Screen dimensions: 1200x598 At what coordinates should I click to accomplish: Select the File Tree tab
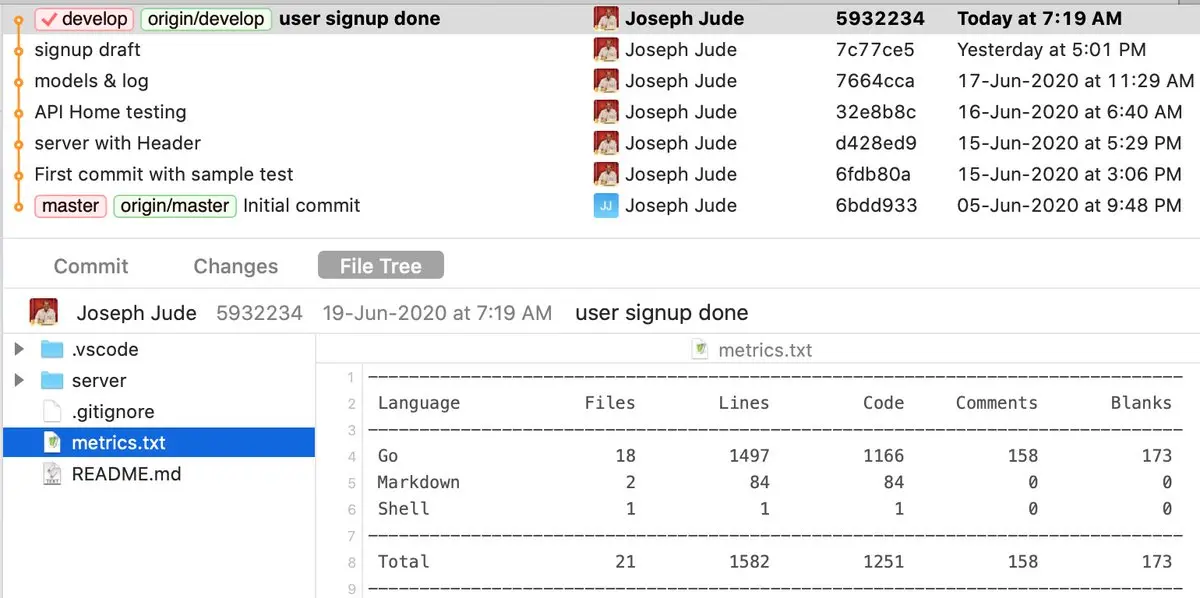380,266
